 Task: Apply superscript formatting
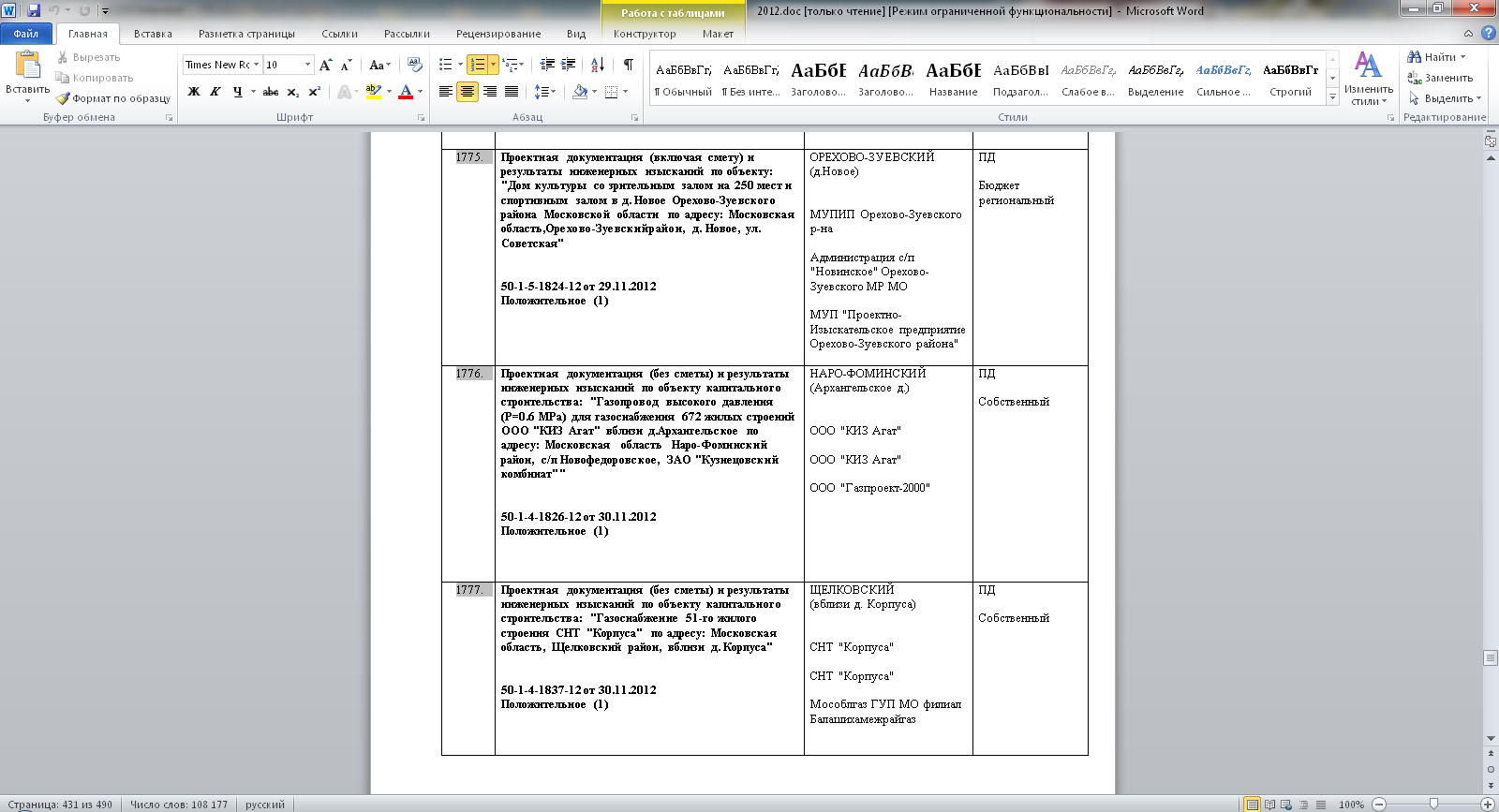coord(314,92)
